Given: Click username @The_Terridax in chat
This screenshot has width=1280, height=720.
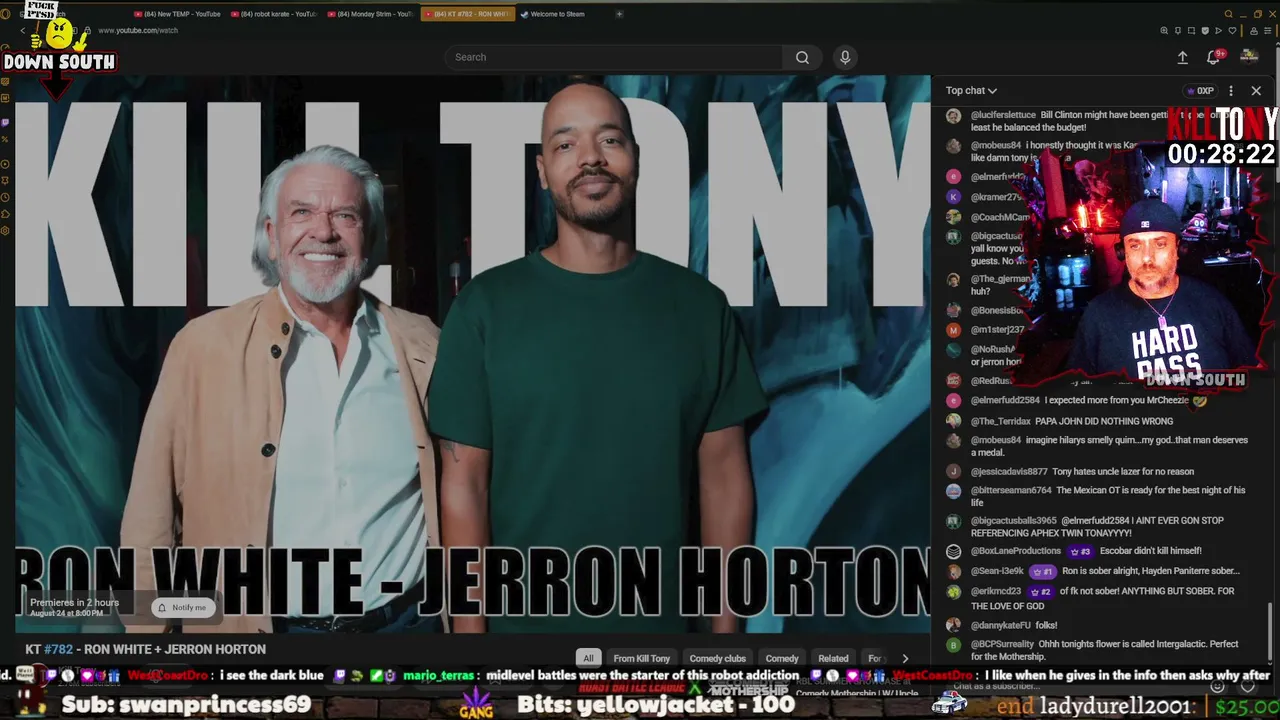Looking at the screenshot, I should click(1000, 421).
